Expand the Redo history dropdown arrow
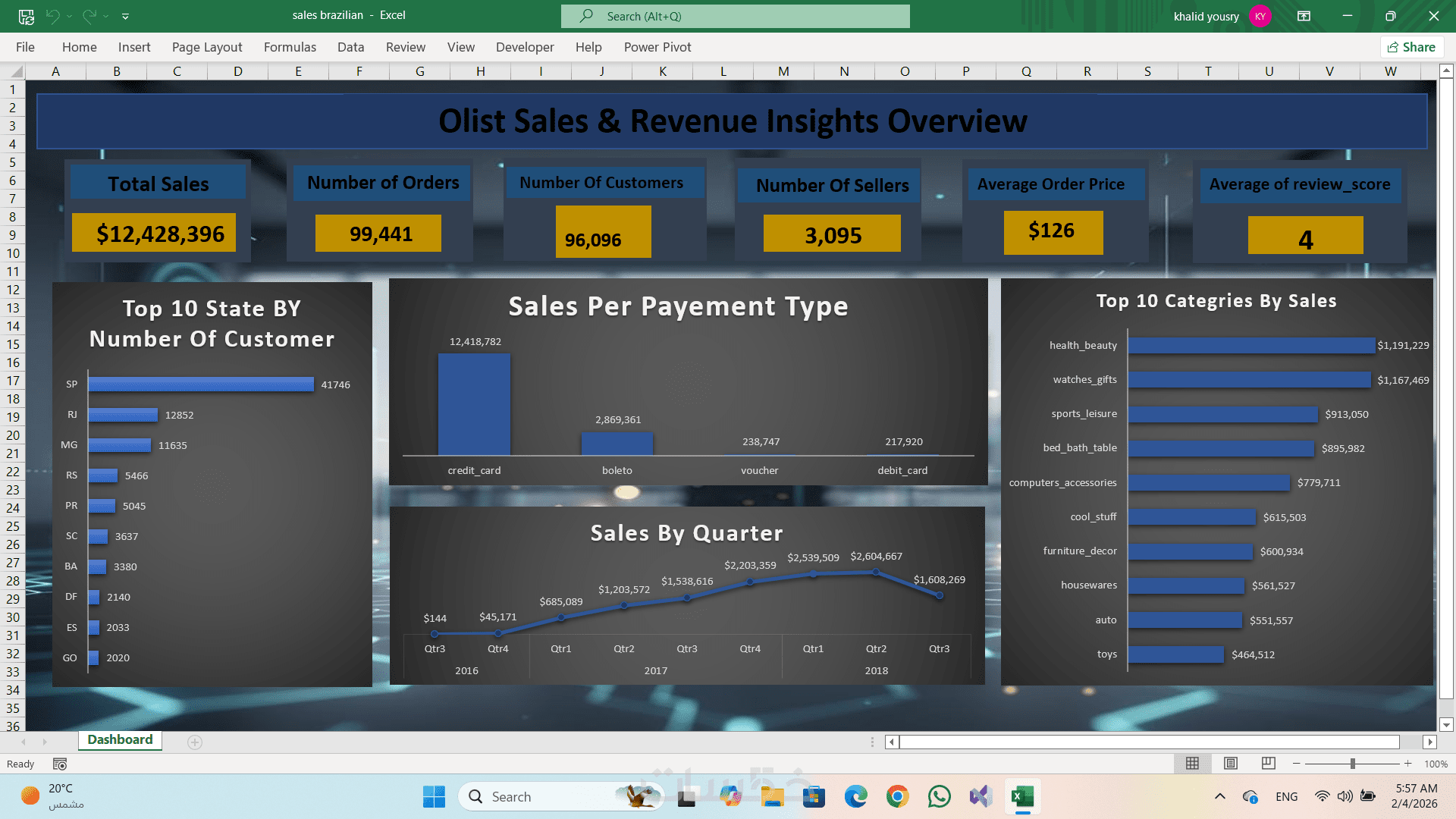 click(105, 16)
